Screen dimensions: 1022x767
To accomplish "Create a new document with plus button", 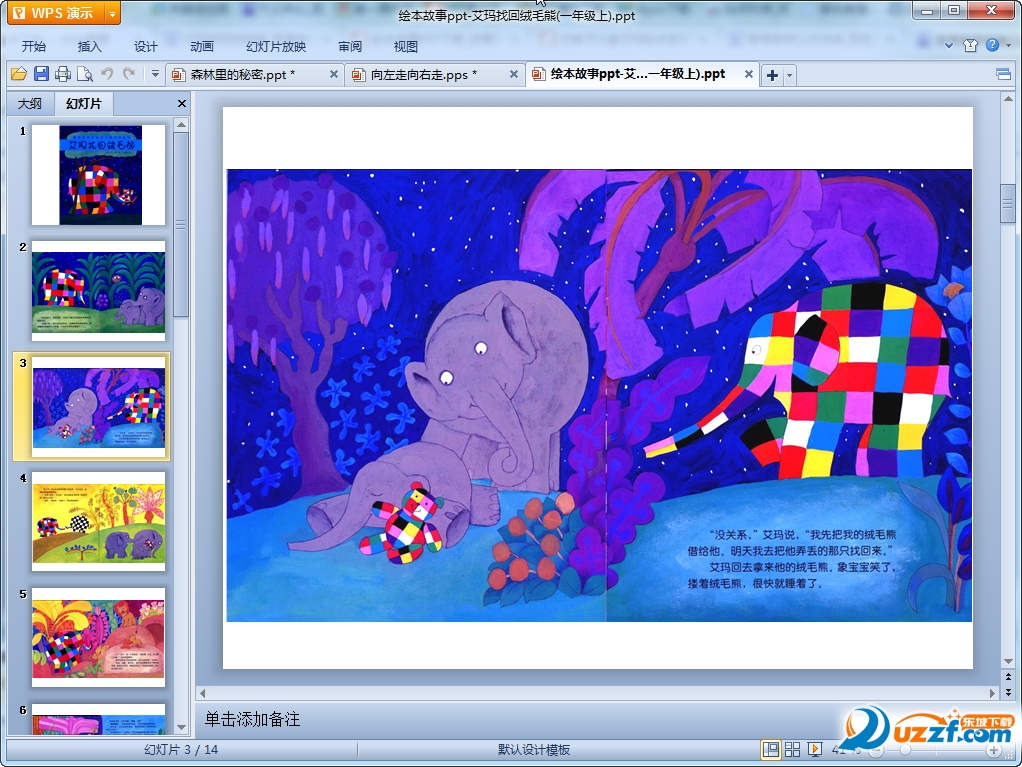I will pos(772,75).
